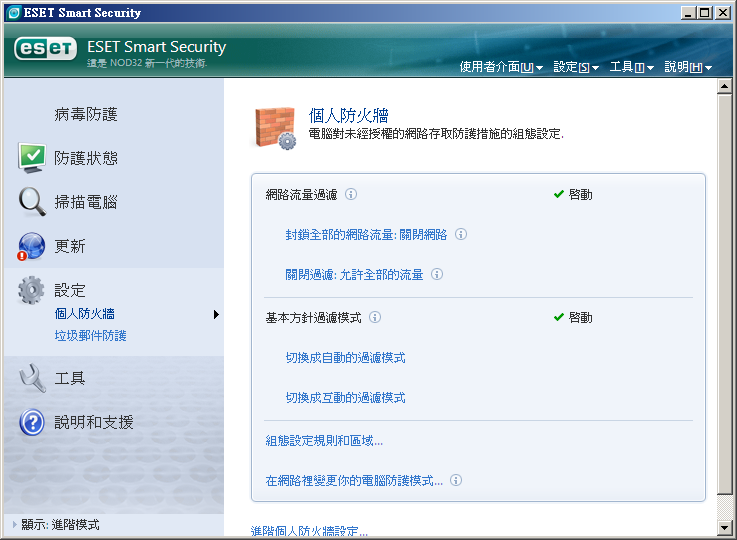Image resolution: width=737 pixels, height=540 pixels.
Task: Open the 更新 globe icon
Action: (31, 246)
